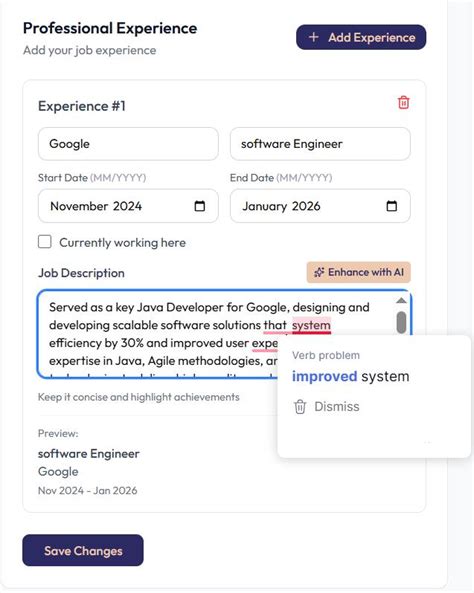The height and width of the screenshot is (593, 474).
Task: Dismiss the verb problem suggestion
Action: 326,407
